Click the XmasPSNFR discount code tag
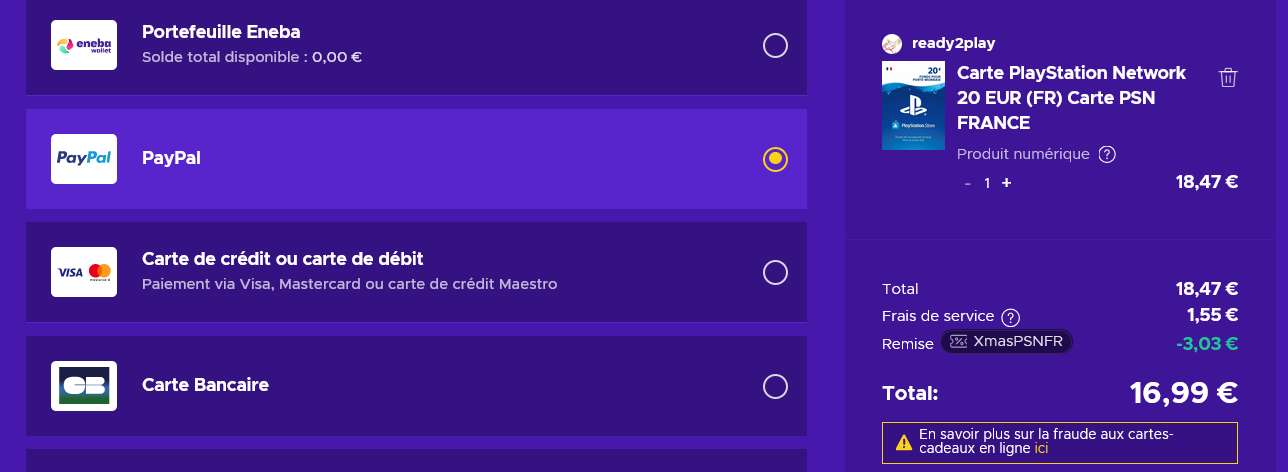Screen dimensions: 1288x472 (1007, 342)
